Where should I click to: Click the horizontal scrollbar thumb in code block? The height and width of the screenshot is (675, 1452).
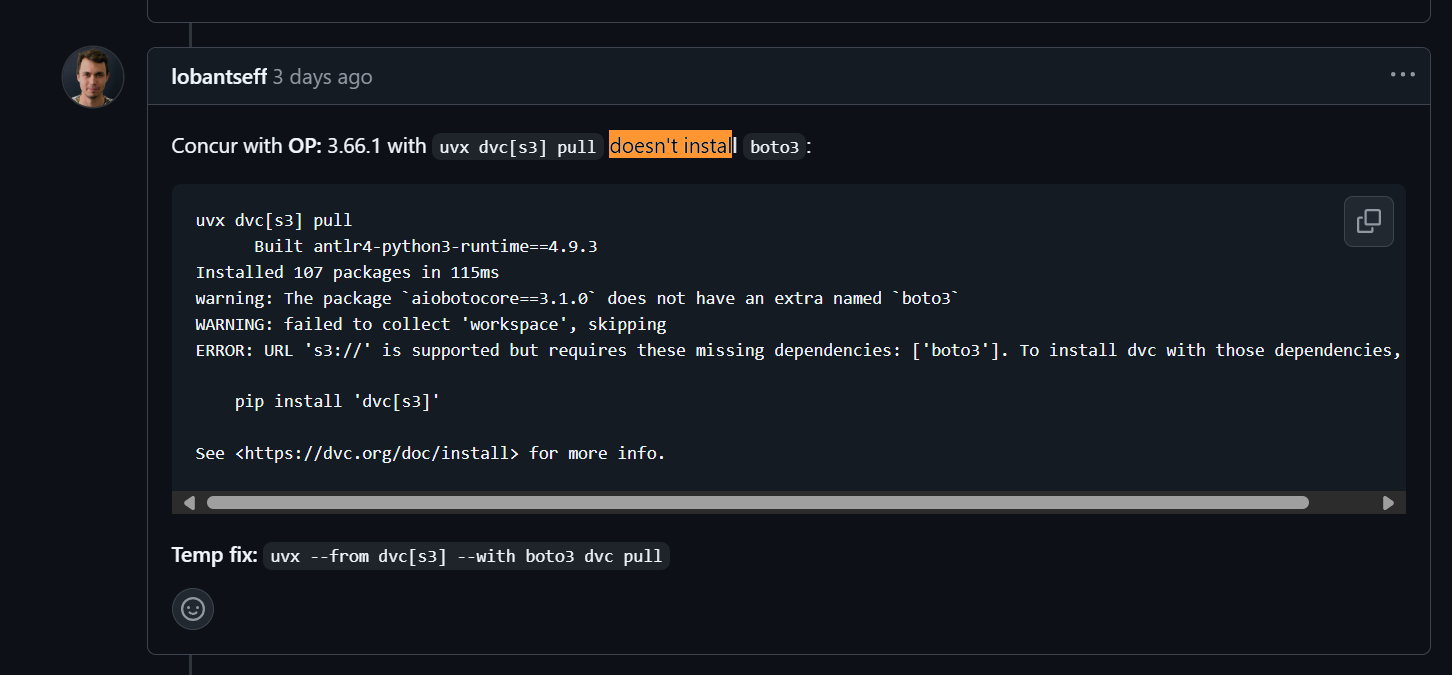[758, 503]
